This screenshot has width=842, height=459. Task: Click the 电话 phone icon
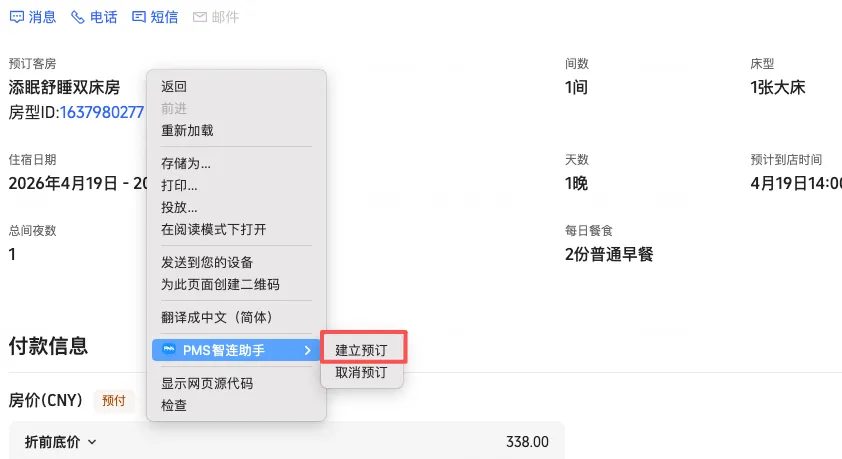click(x=78, y=17)
